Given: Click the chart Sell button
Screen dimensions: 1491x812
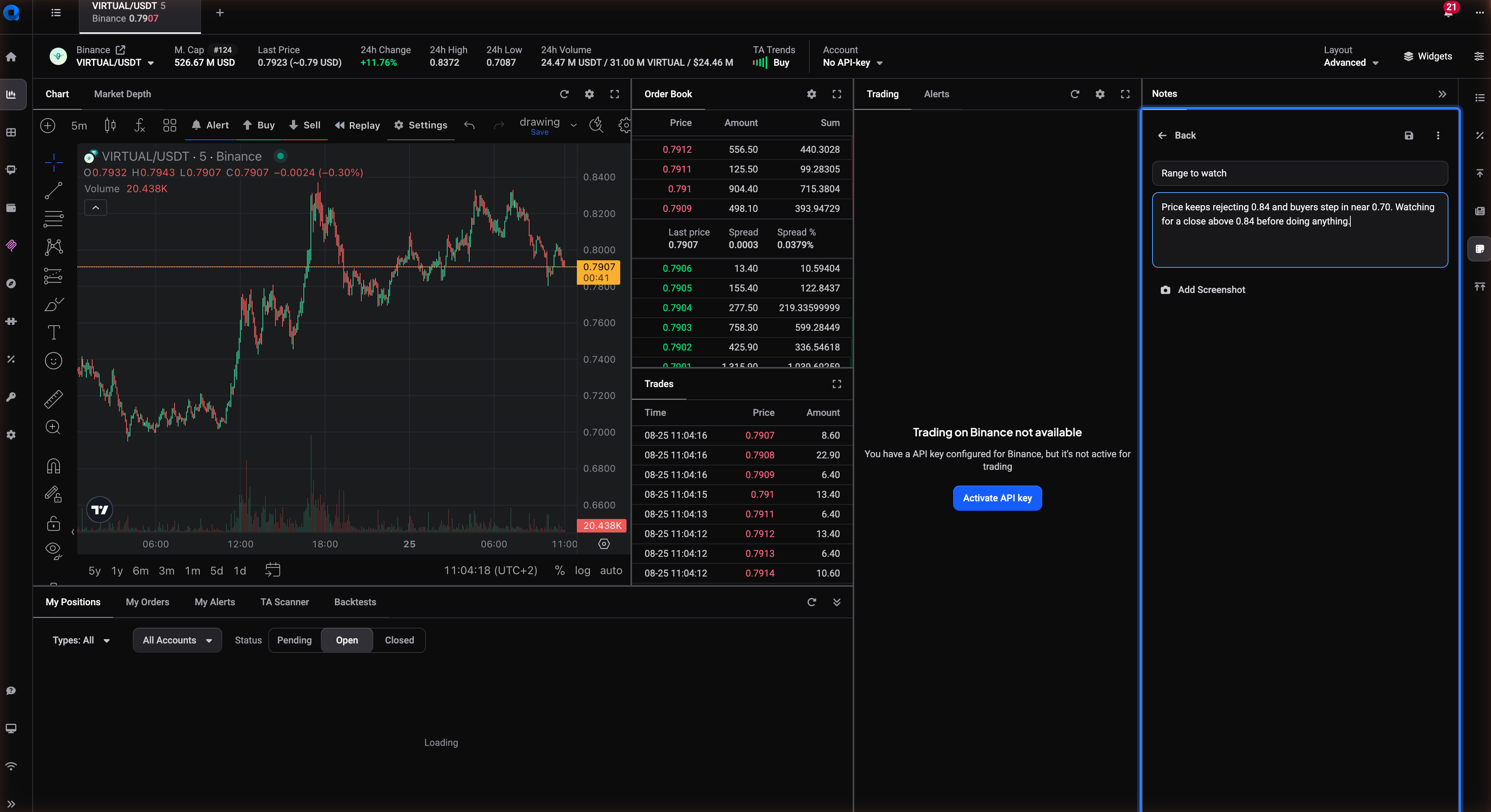Looking at the screenshot, I should 305,125.
